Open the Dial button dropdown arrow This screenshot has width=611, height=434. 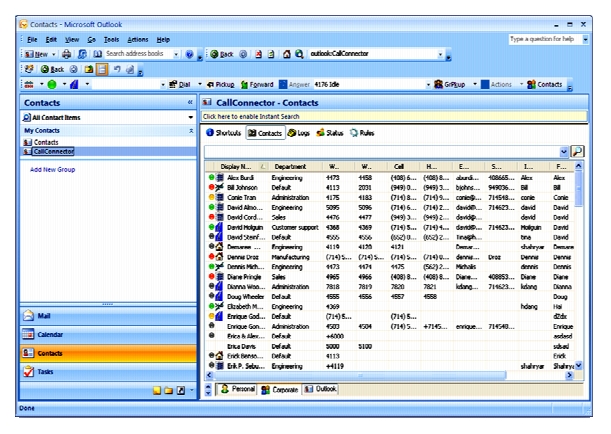200,84
